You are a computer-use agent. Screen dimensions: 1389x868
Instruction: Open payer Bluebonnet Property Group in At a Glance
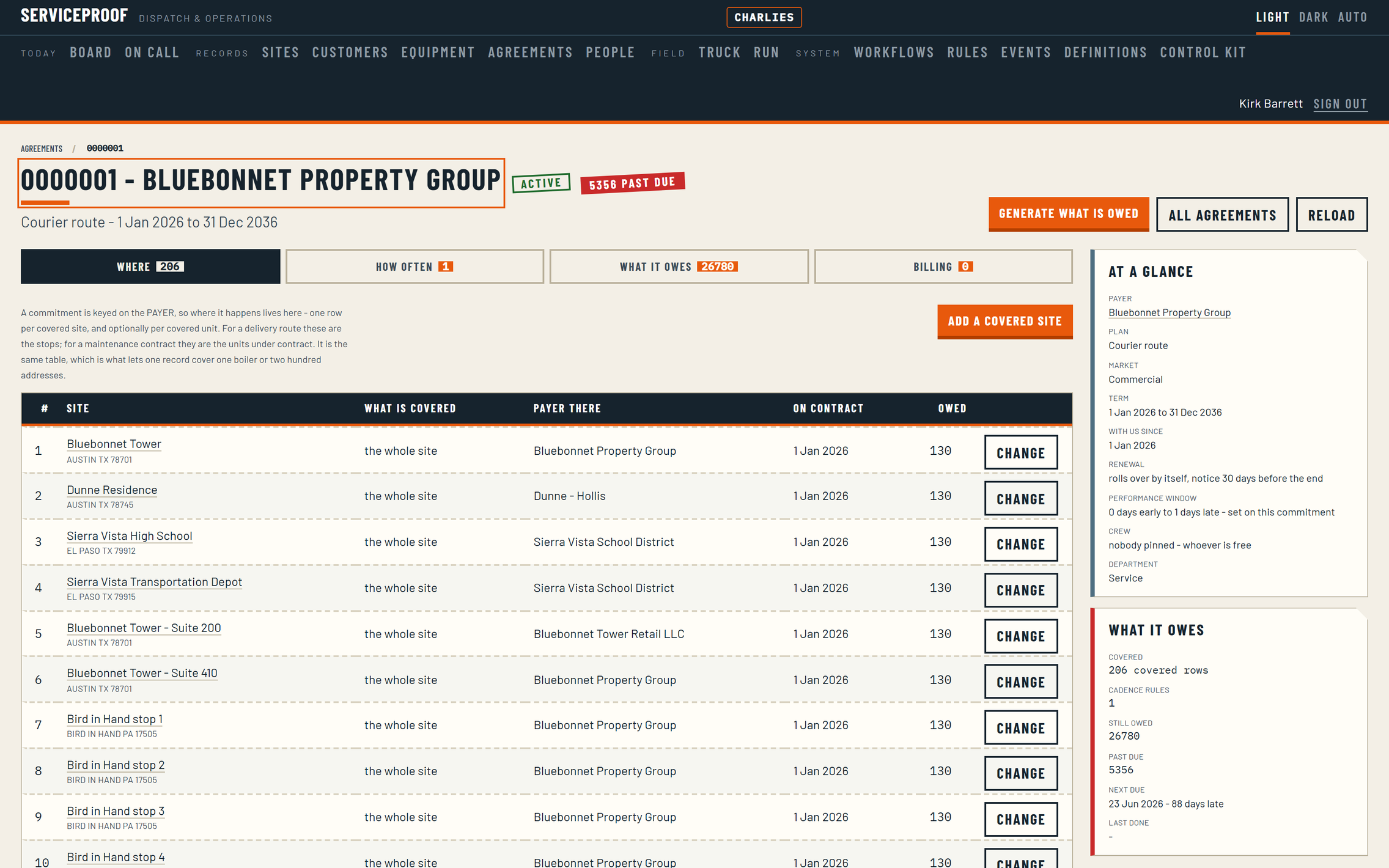1170,313
